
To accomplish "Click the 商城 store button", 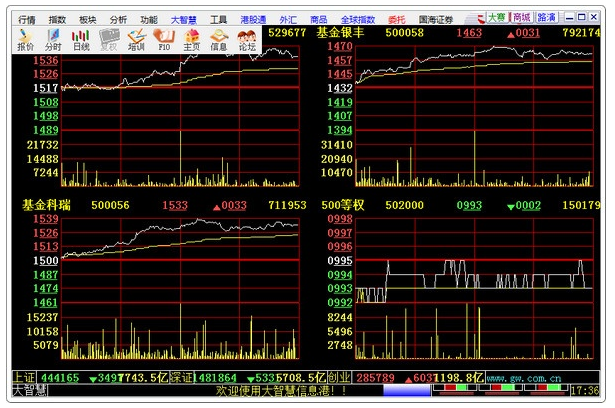I will 522,18.
